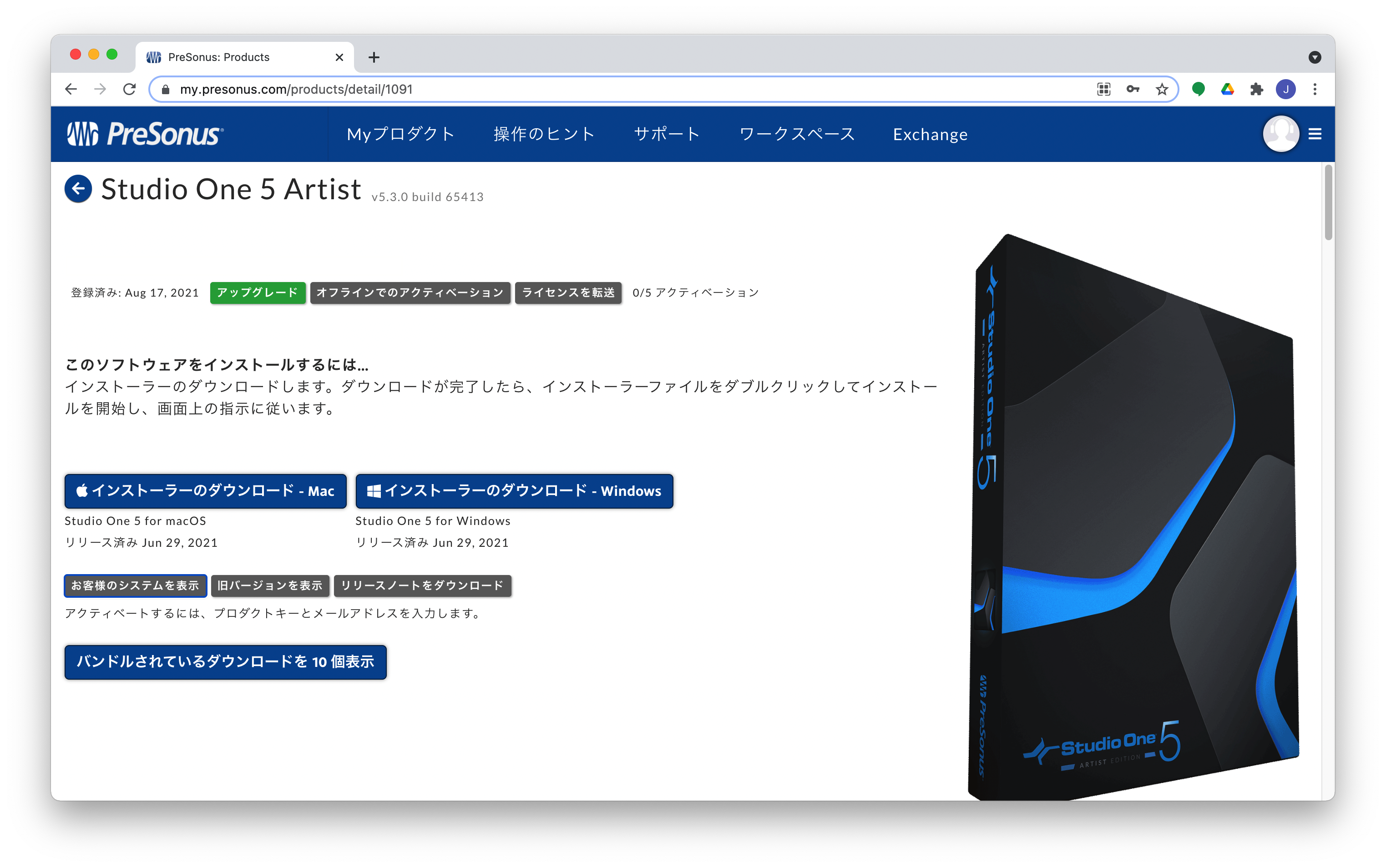Expand the tab search dropdown arrow
Image resolution: width=1386 pixels, height=868 pixels.
[1315, 57]
